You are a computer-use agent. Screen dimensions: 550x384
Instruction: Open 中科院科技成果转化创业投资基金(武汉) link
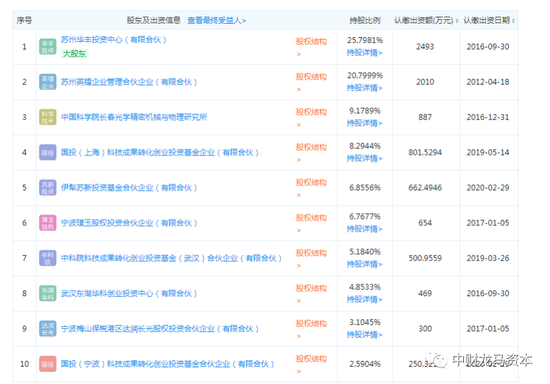coord(172,258)
